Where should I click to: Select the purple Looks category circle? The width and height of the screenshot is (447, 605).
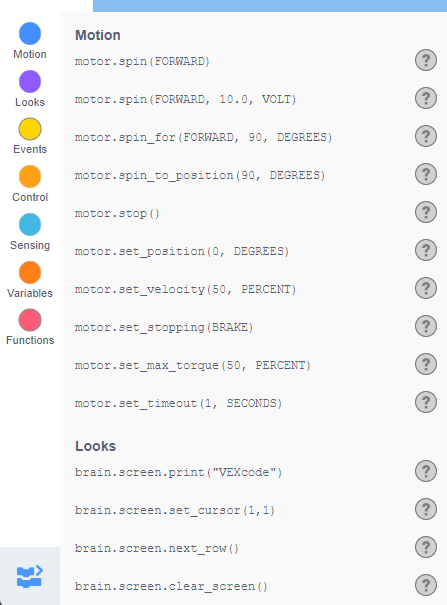click(30, 81)
